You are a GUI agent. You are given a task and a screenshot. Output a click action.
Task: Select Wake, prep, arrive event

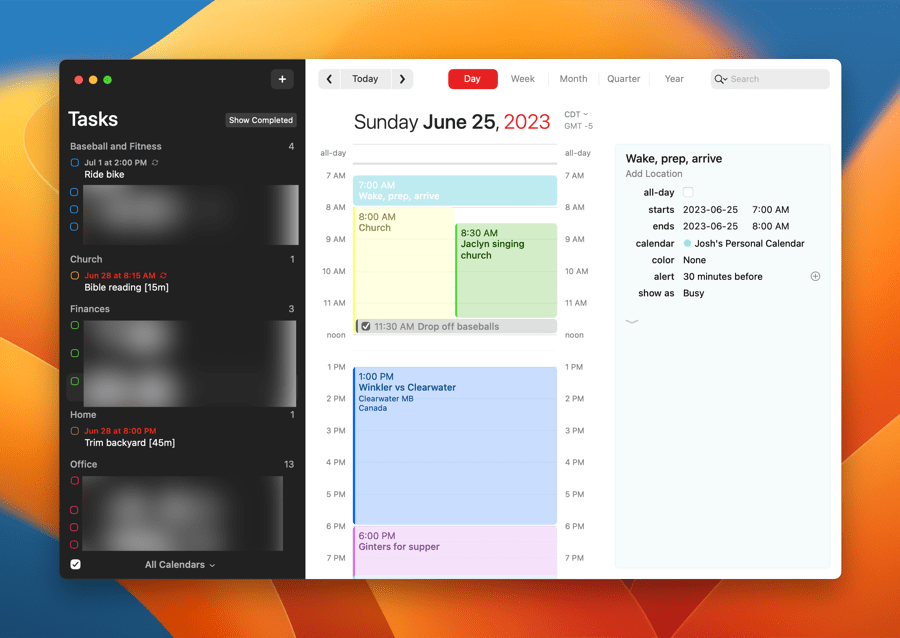(455, 190)
